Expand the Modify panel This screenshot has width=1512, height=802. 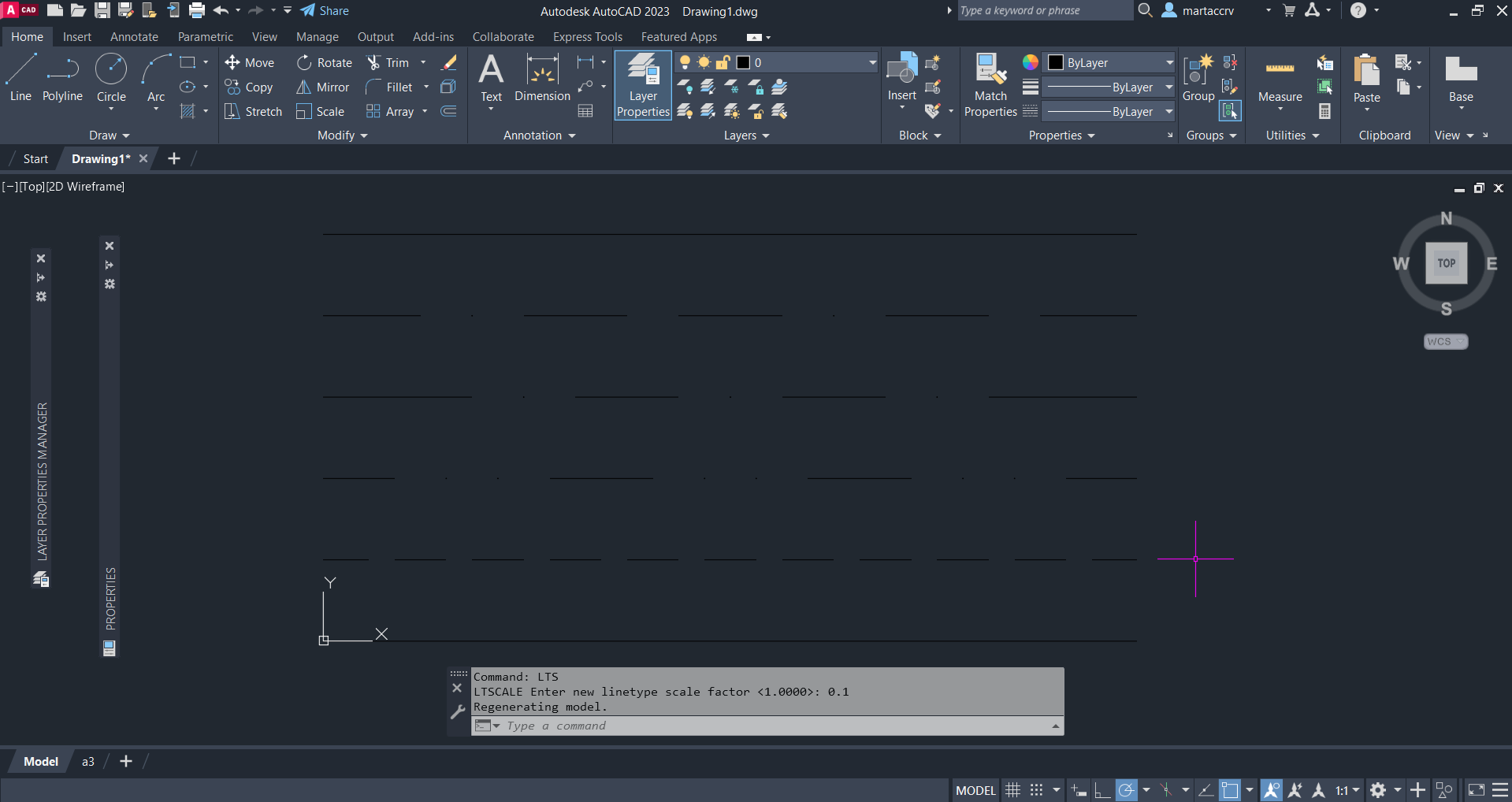click(343, 136)
